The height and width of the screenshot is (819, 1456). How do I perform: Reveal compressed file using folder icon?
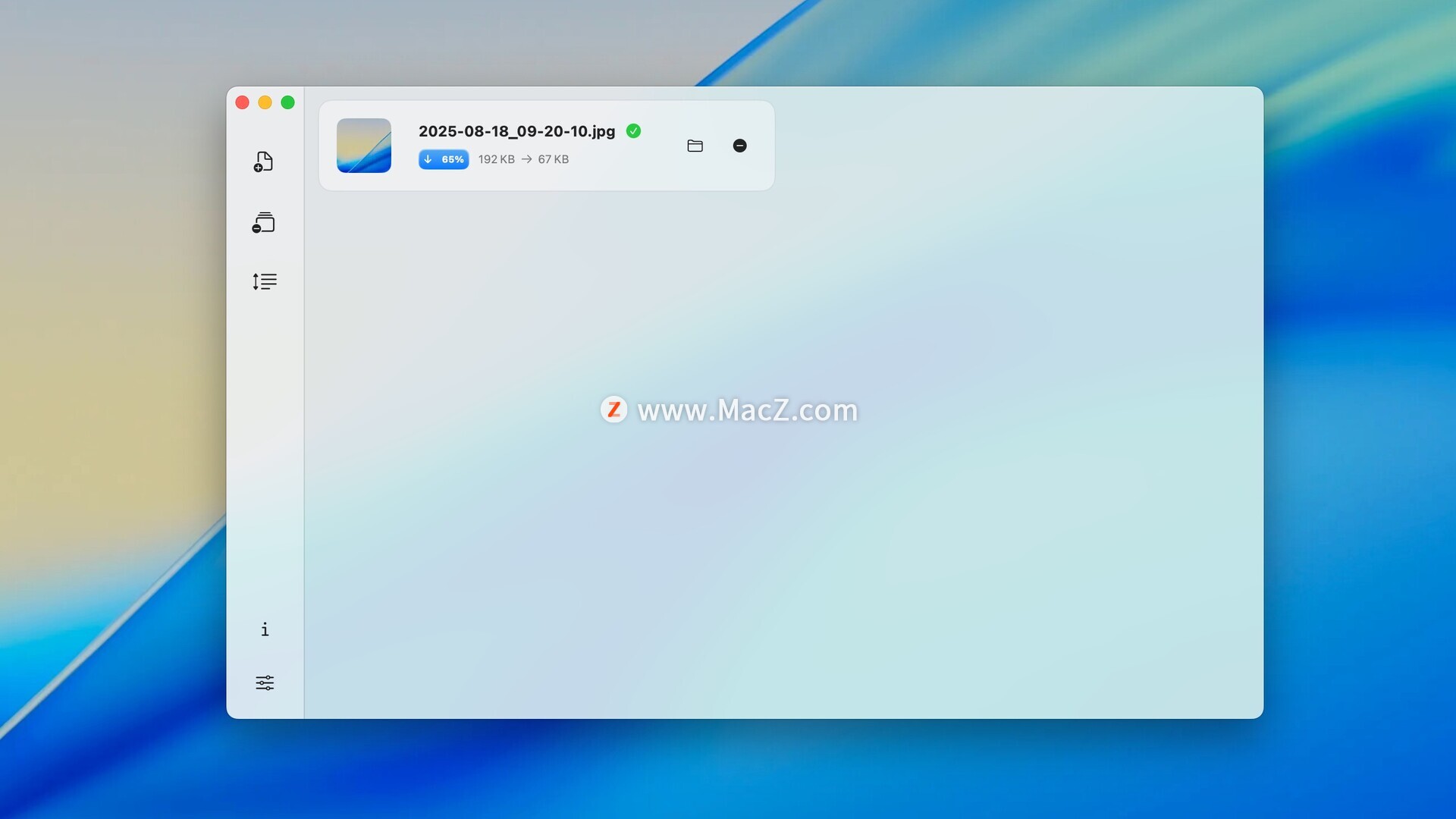[x=695, y=146]
